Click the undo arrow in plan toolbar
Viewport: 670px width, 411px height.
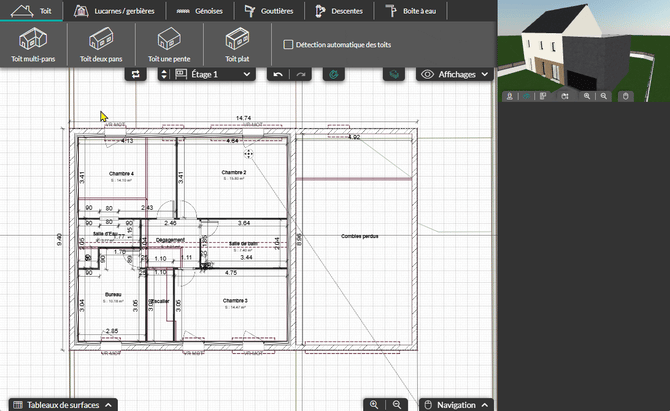278,74
